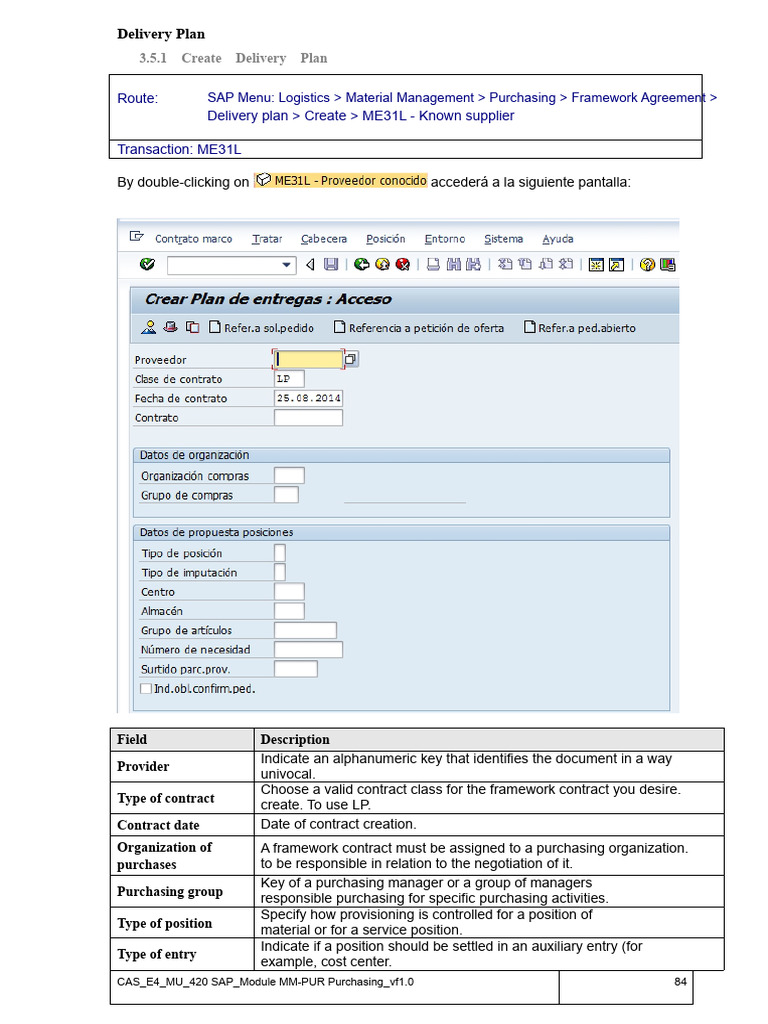Open the Contrato marco menu
The width and height of the screenshot is (768, 1024).
[x=193, y=239]
